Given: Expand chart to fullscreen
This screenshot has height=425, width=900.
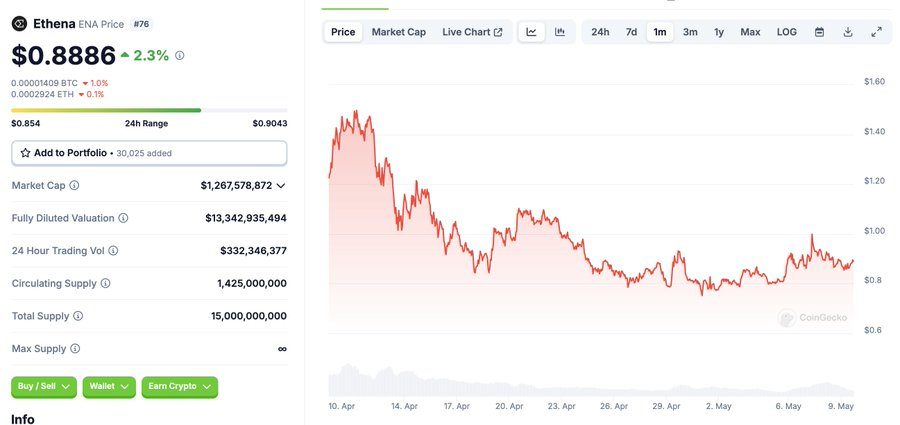Looking at the screenshot, I should click(876, 32).
